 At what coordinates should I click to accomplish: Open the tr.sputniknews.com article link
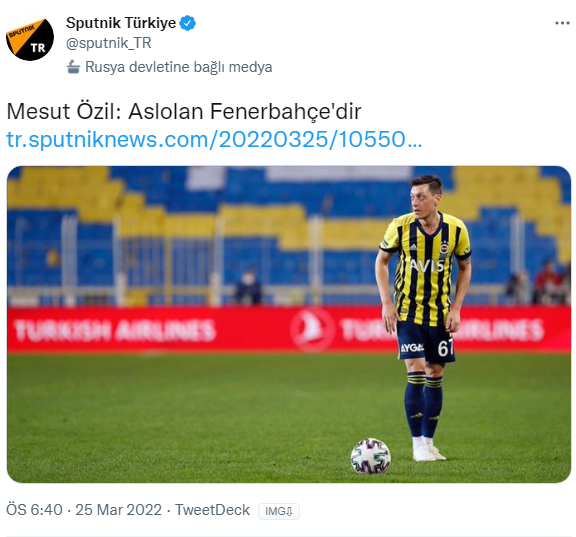(x=214, y=140)
